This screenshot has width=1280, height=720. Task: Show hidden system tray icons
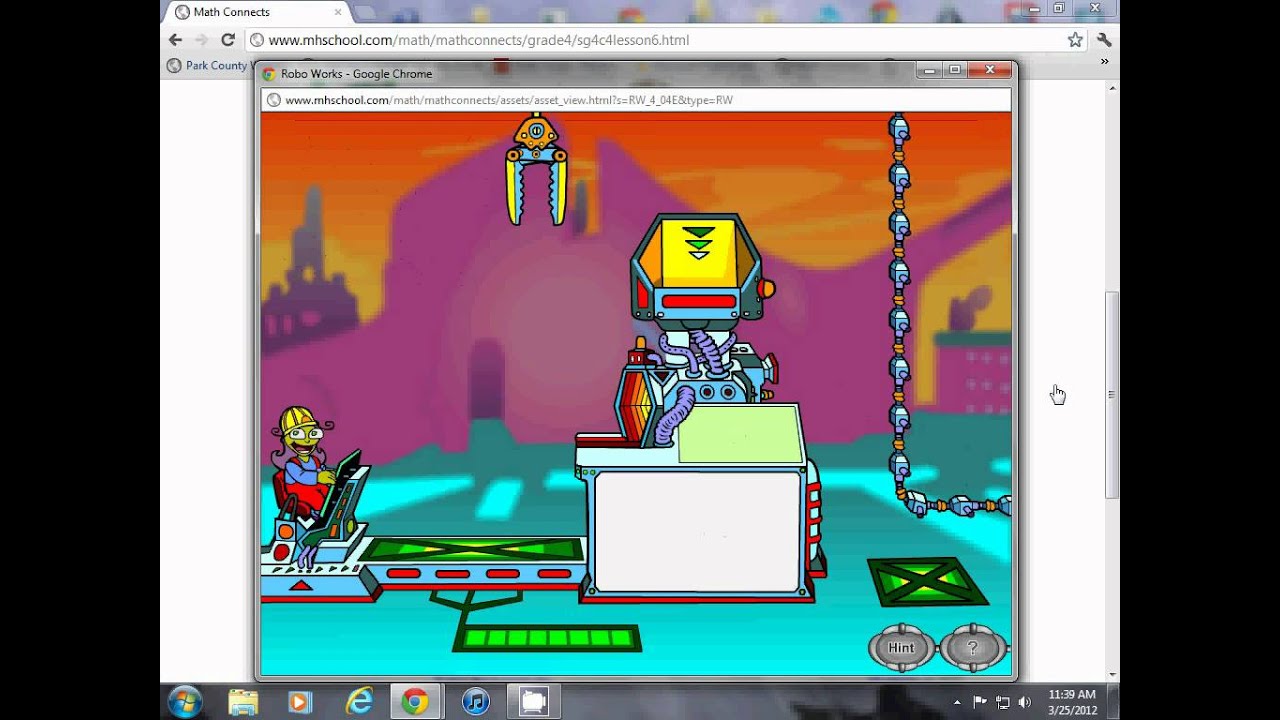[x=957, y=702]
